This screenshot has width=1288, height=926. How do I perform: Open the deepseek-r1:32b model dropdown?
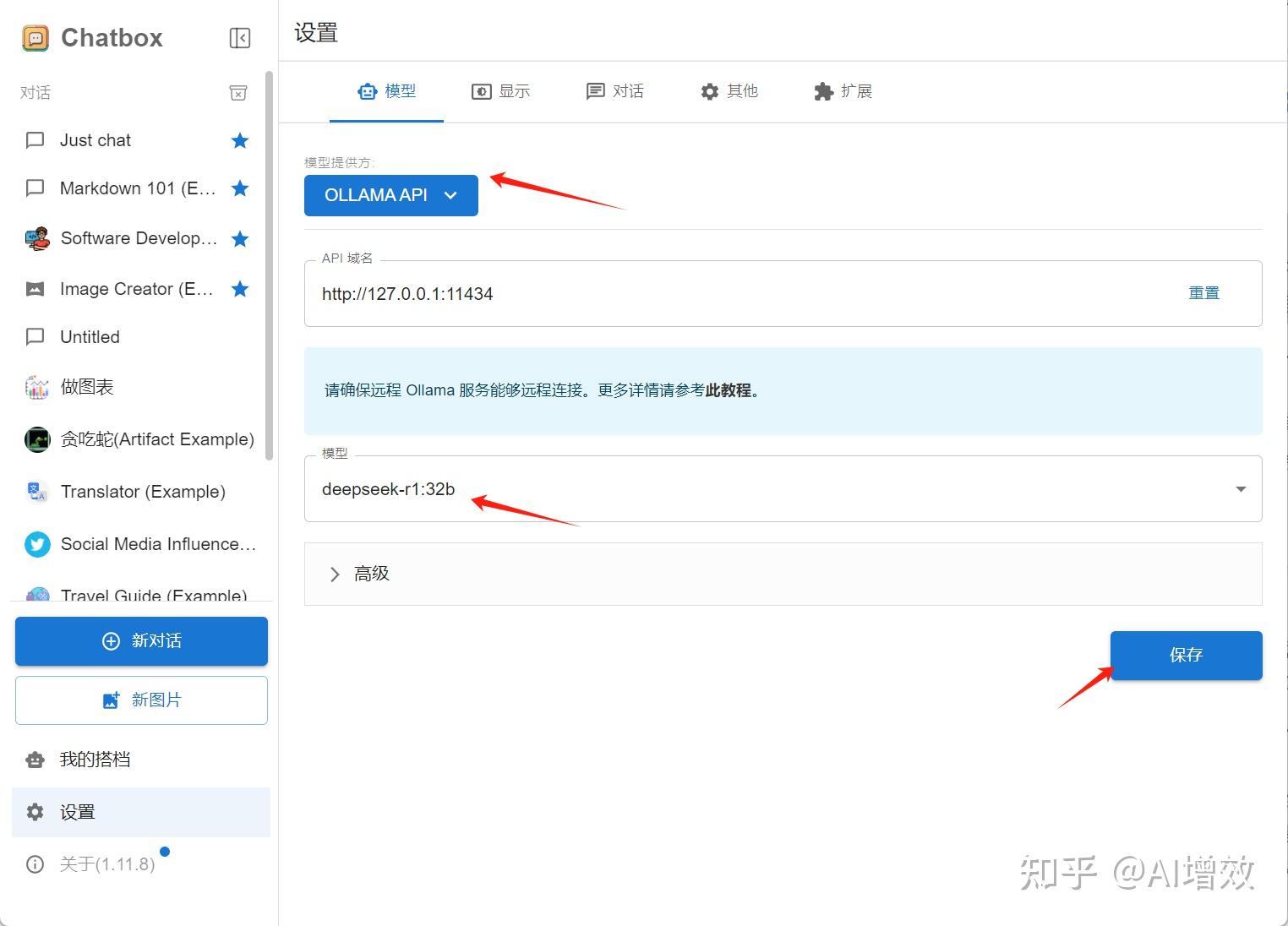click(x=1241, y=488)
